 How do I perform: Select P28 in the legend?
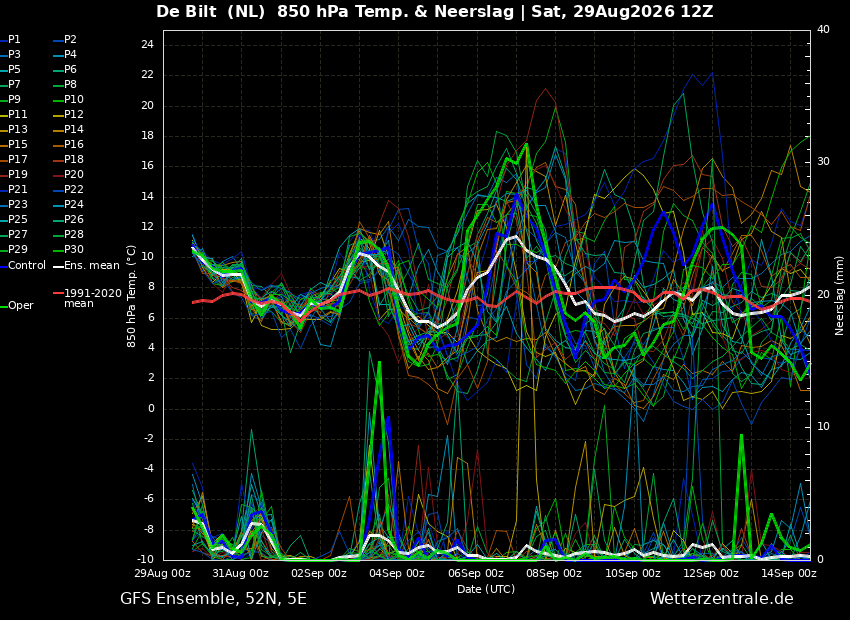pos(68,235)
